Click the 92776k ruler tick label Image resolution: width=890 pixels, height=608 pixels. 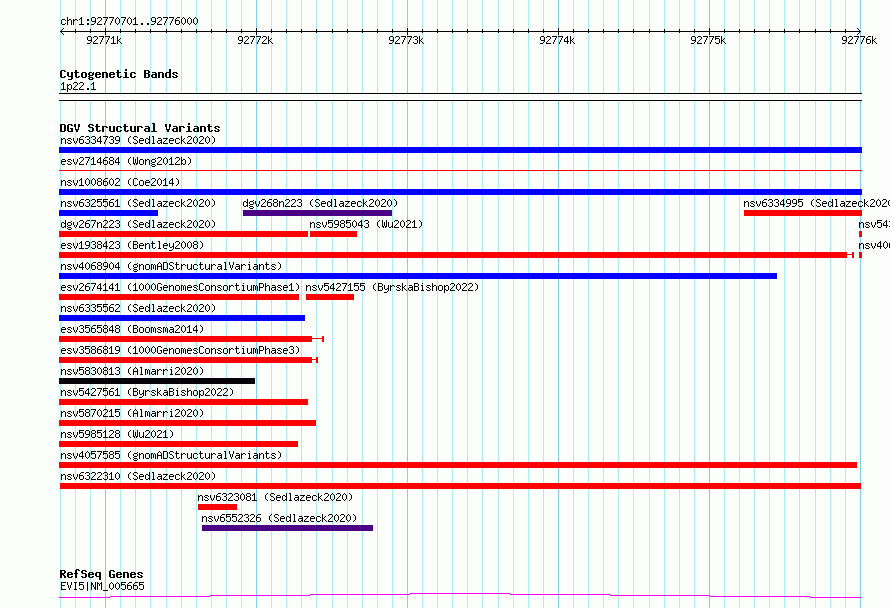point(859,40)
